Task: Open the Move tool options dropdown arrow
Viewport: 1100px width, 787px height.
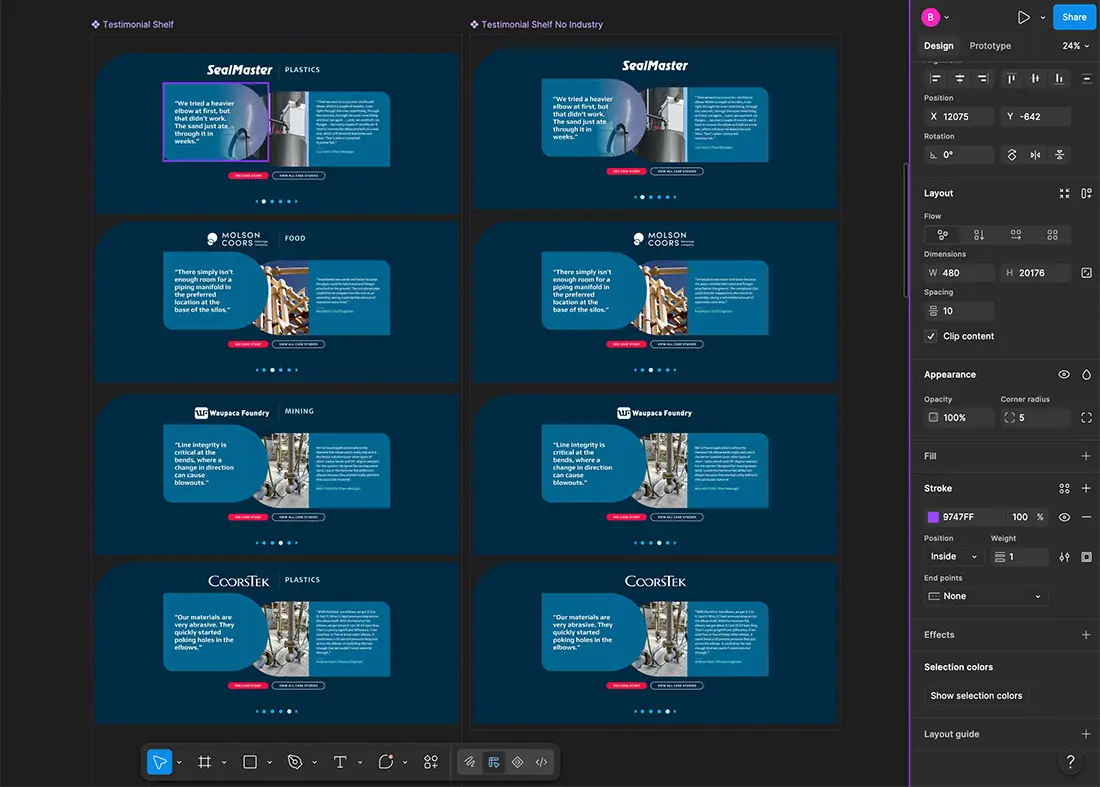Action: [179, 762]
